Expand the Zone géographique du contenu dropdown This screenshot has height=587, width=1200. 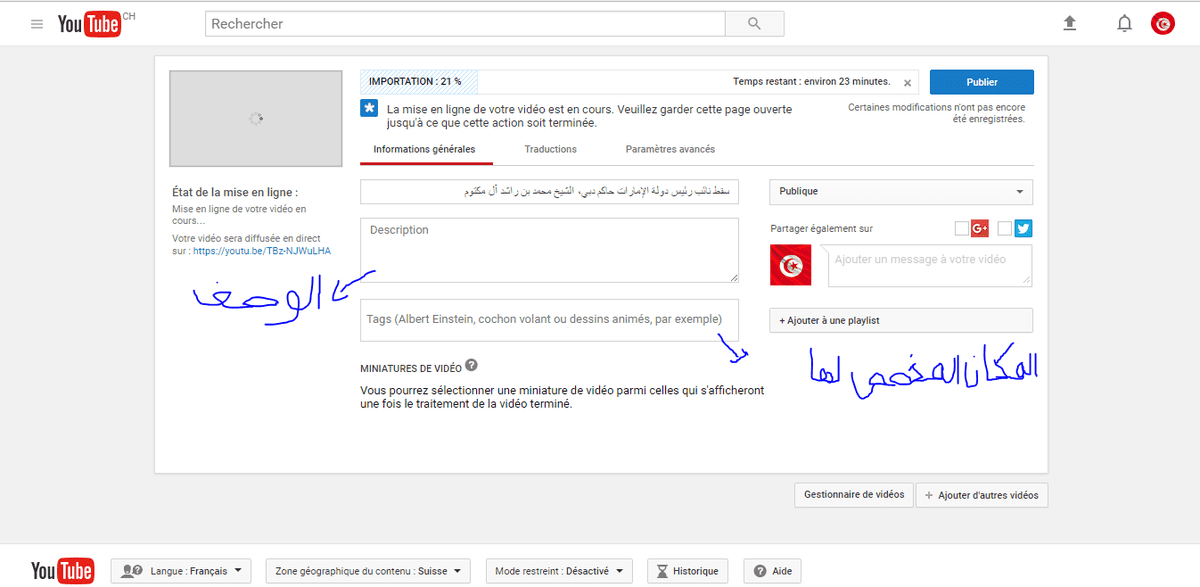[368, 571]
